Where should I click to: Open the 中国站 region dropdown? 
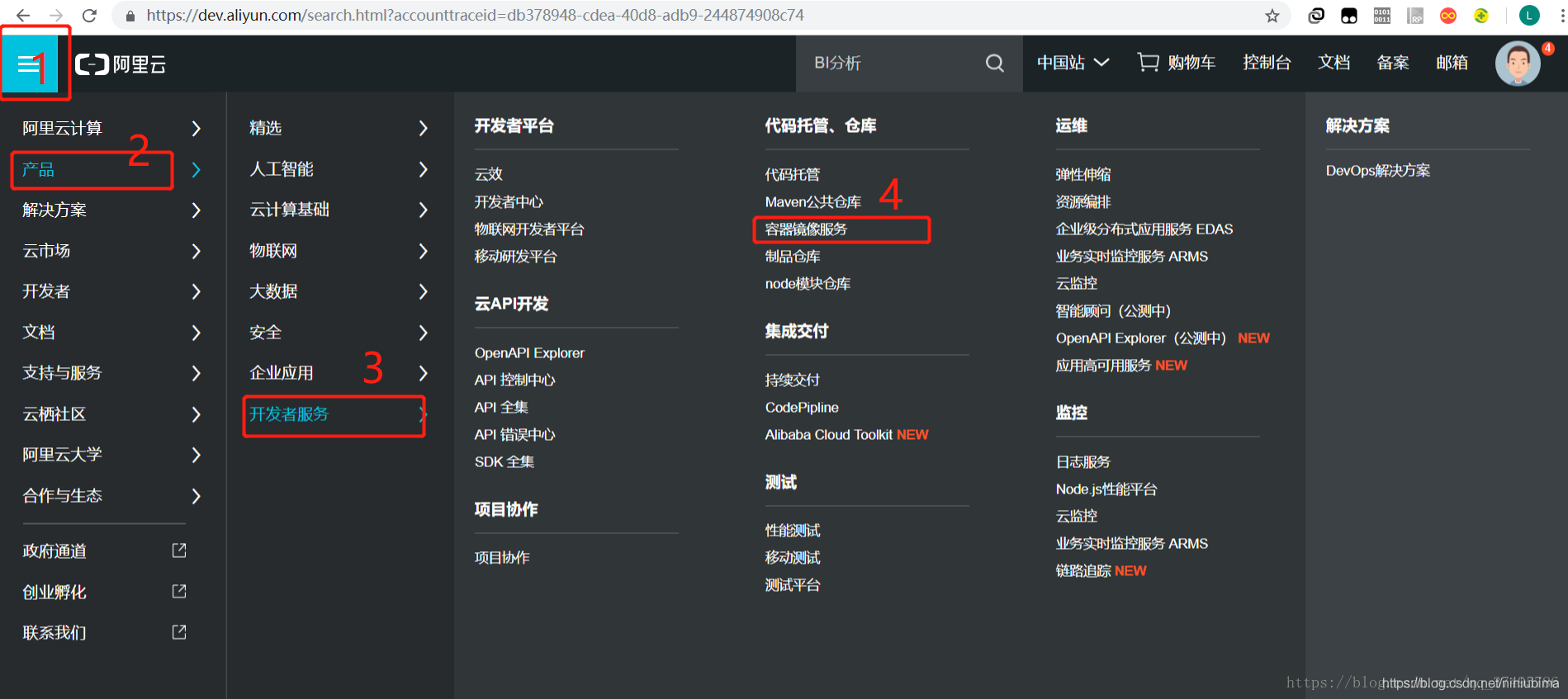(x=1073, y=63)
